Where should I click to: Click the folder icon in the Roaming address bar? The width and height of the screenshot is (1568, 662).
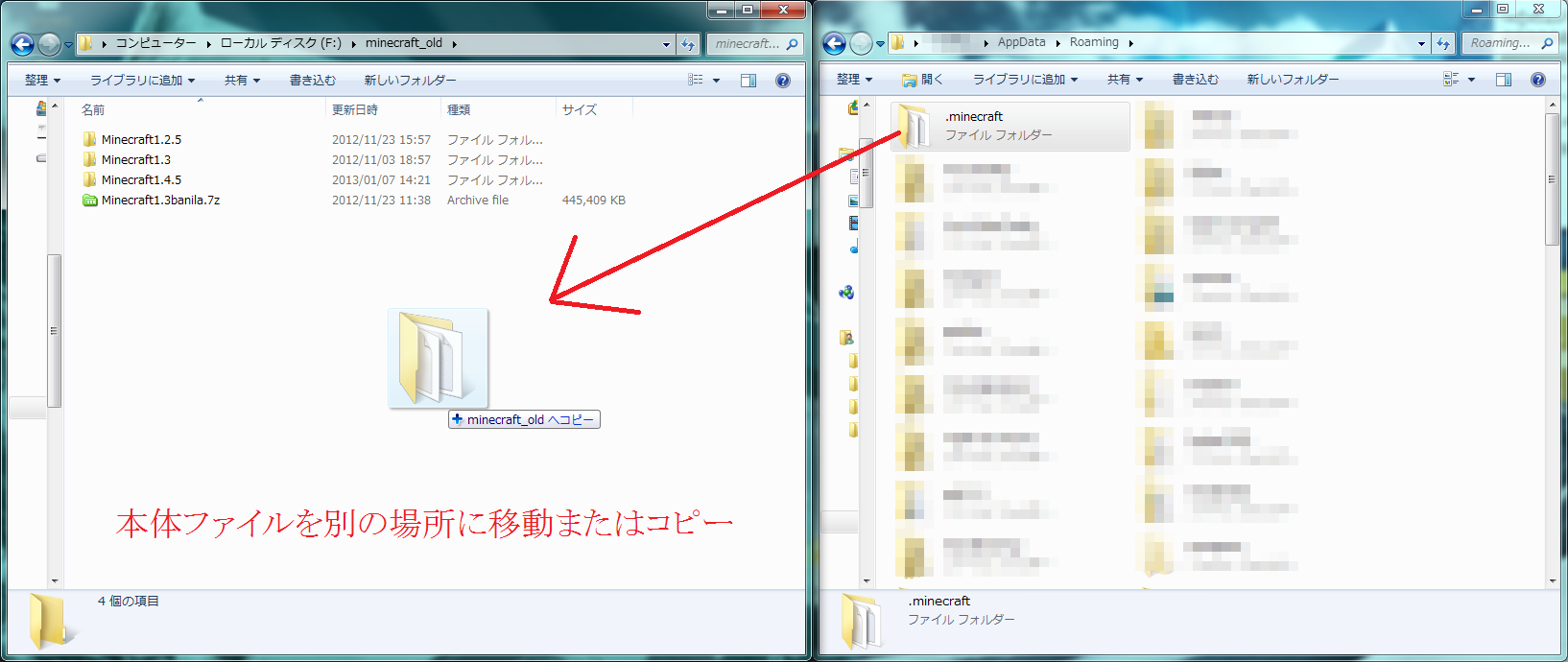tap(897, 43)
